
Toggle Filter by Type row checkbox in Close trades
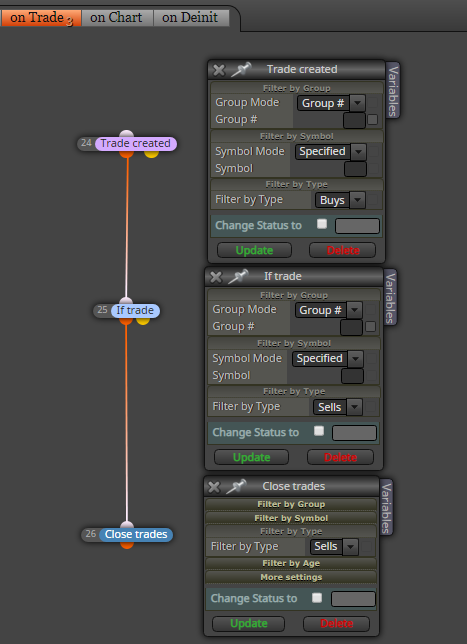[x=366, y=547]
